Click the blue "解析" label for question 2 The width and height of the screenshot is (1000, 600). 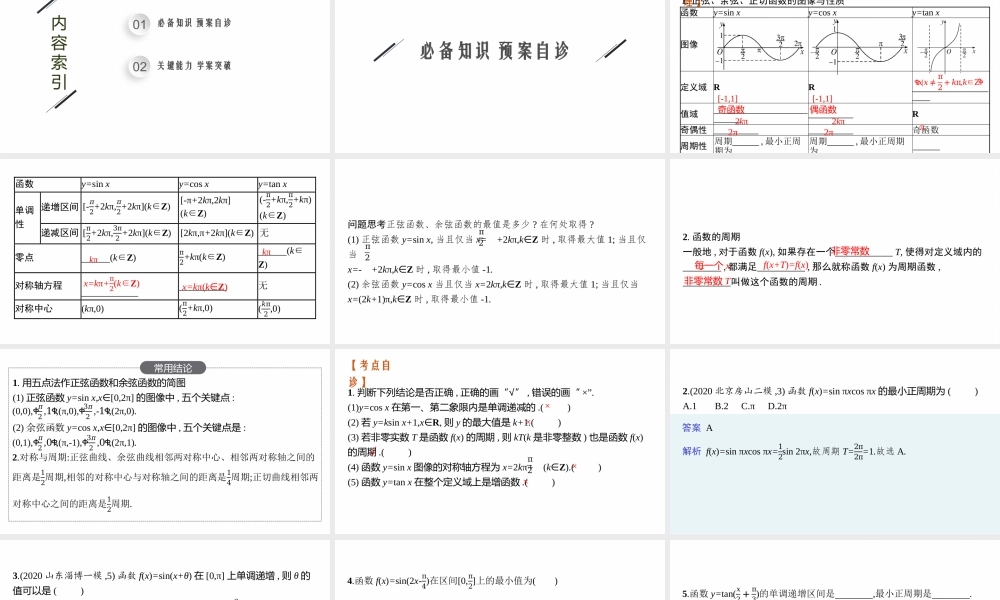click(x=691, y=451)
